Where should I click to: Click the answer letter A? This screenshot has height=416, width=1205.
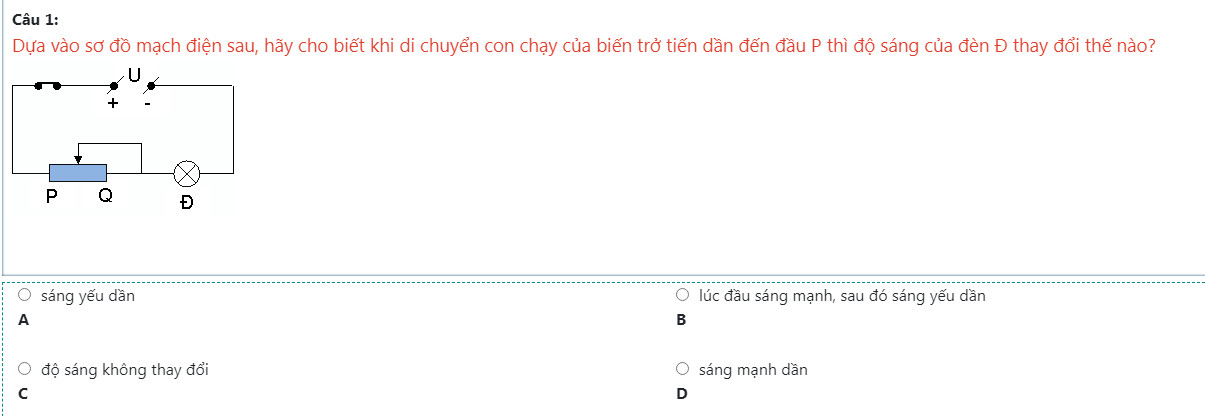coord(24,320)
